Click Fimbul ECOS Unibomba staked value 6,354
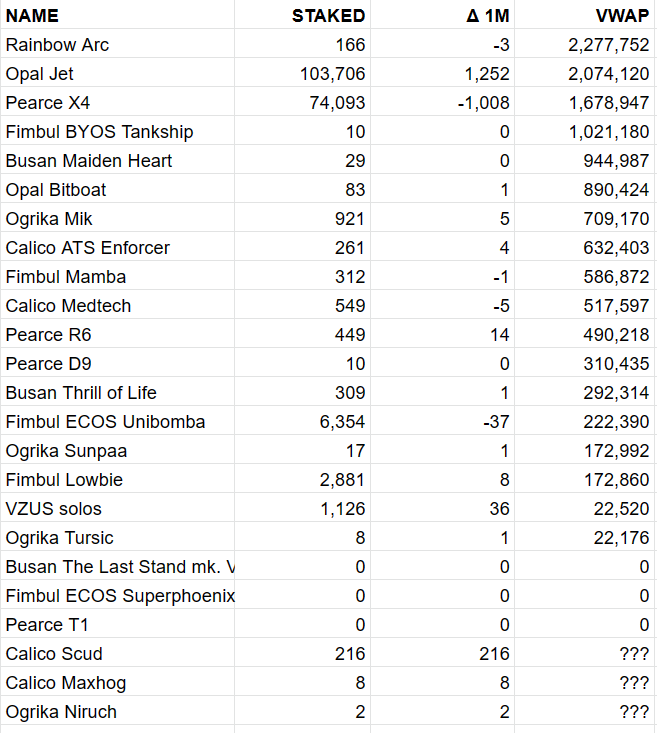Viewport: 657px width, 733px height. point(342,422)
